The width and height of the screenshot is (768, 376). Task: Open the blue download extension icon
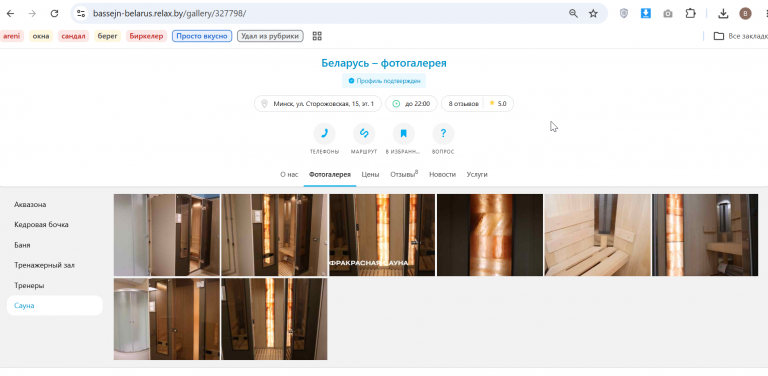coord(646,14)
